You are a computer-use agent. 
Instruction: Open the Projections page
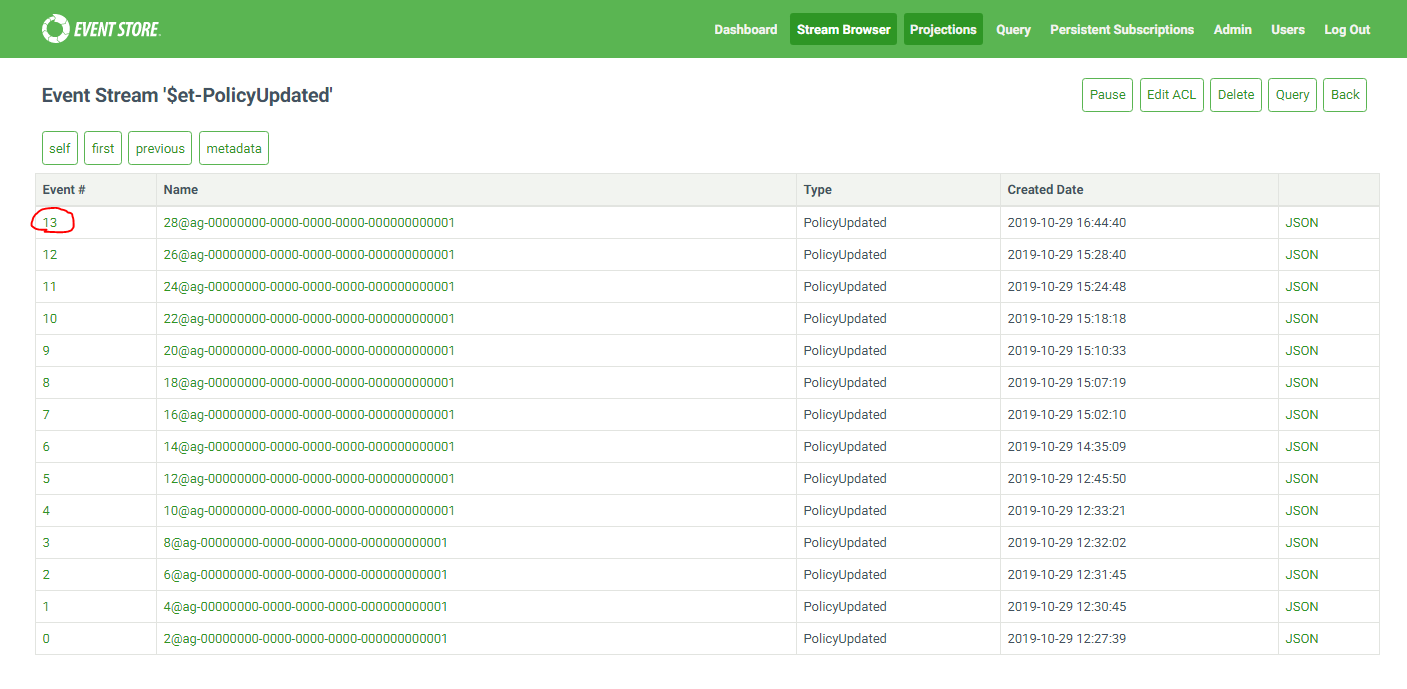tap(943, 29)
